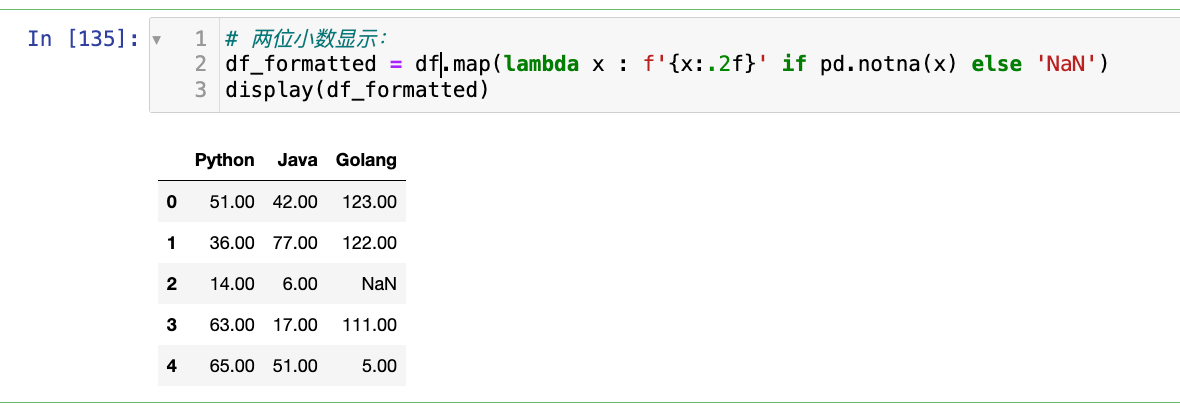1180x410 pixels.
Task: Select row index 2 in the table
Action: coord(171,284)
